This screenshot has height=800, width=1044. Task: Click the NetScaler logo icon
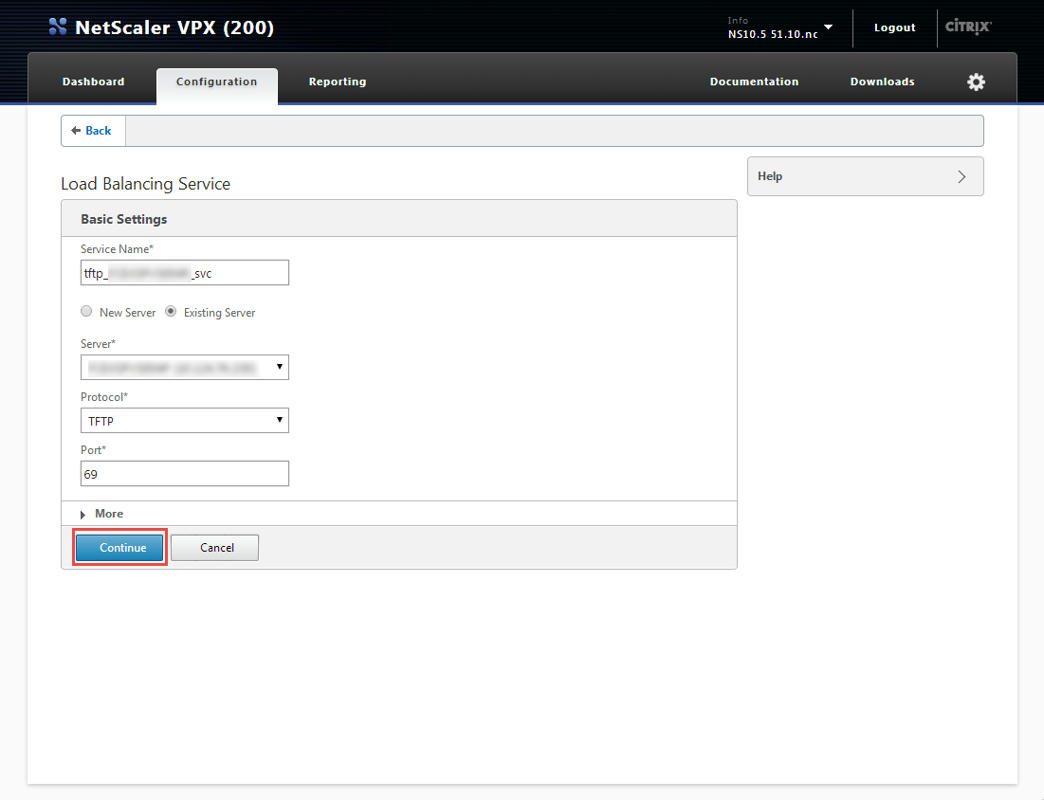click(x=58, y=27)
